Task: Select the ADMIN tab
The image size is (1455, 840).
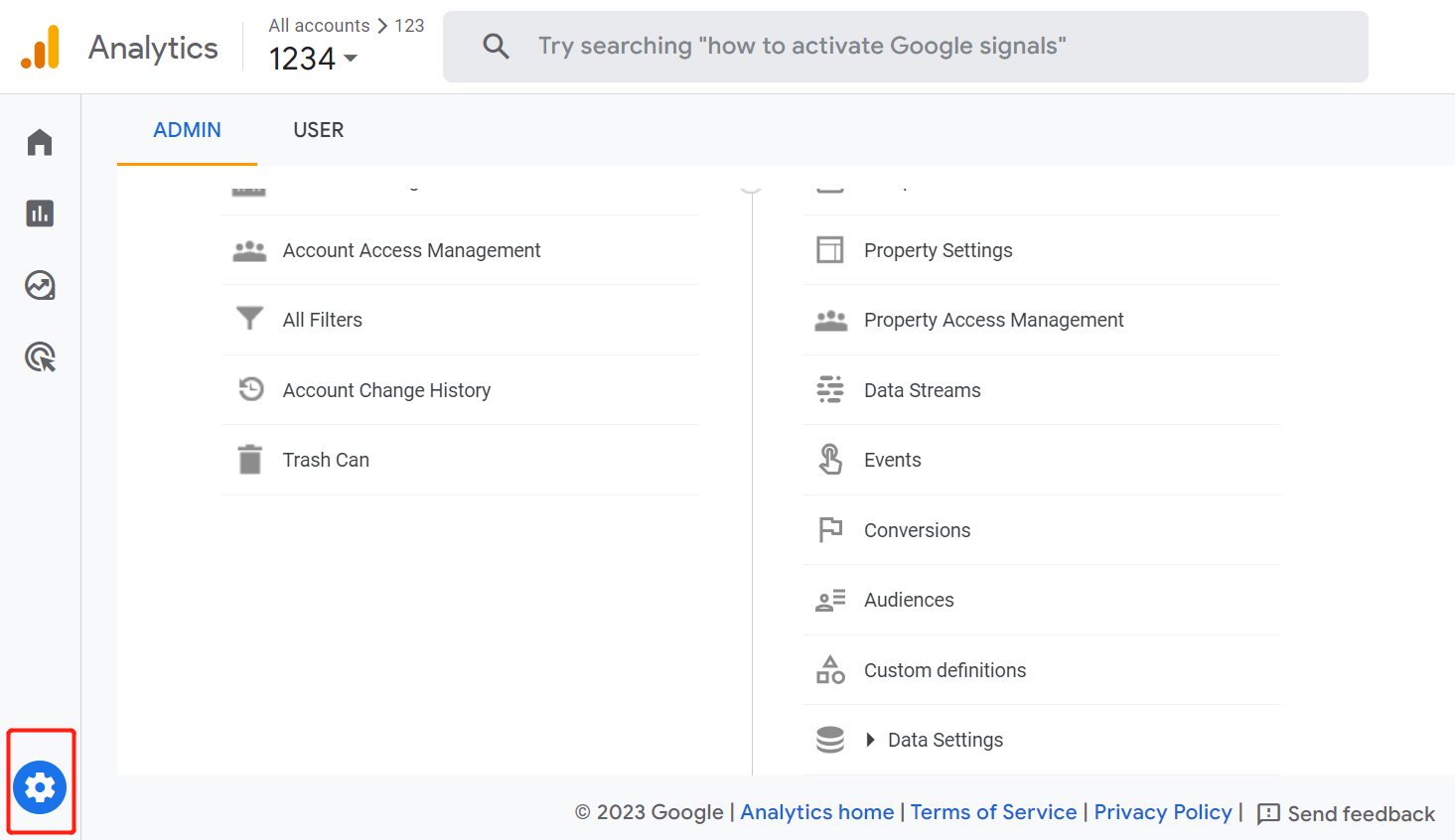Action: pos(187,130)
